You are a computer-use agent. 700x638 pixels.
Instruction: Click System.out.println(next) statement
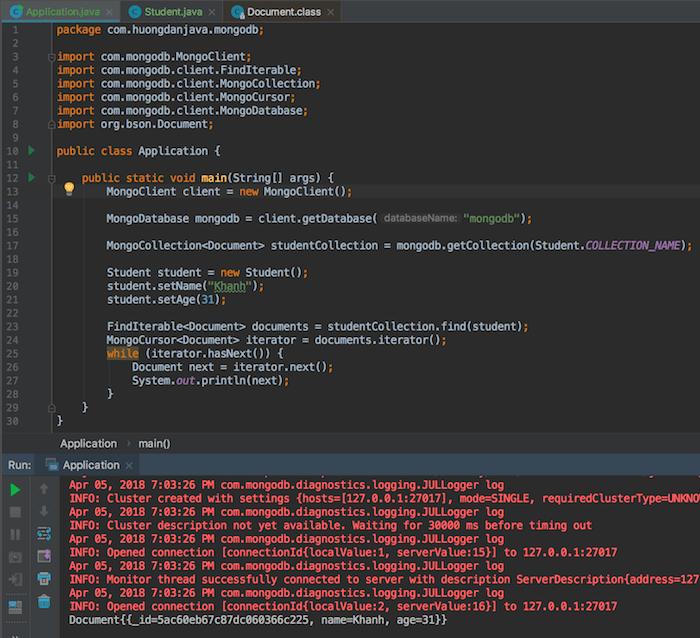point(210,381)
